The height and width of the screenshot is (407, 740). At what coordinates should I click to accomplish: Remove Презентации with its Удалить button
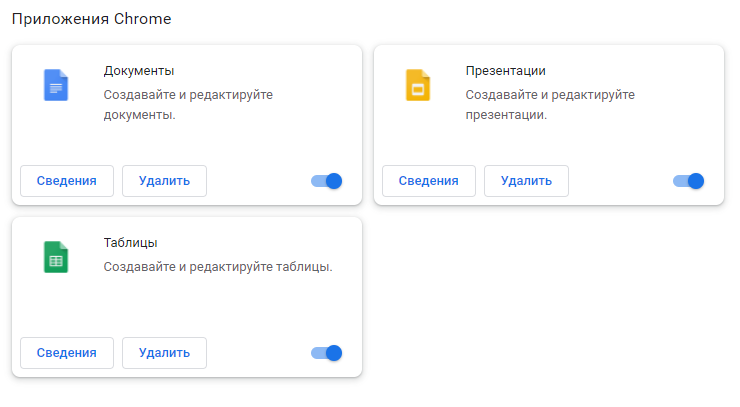tap(526, 181)
